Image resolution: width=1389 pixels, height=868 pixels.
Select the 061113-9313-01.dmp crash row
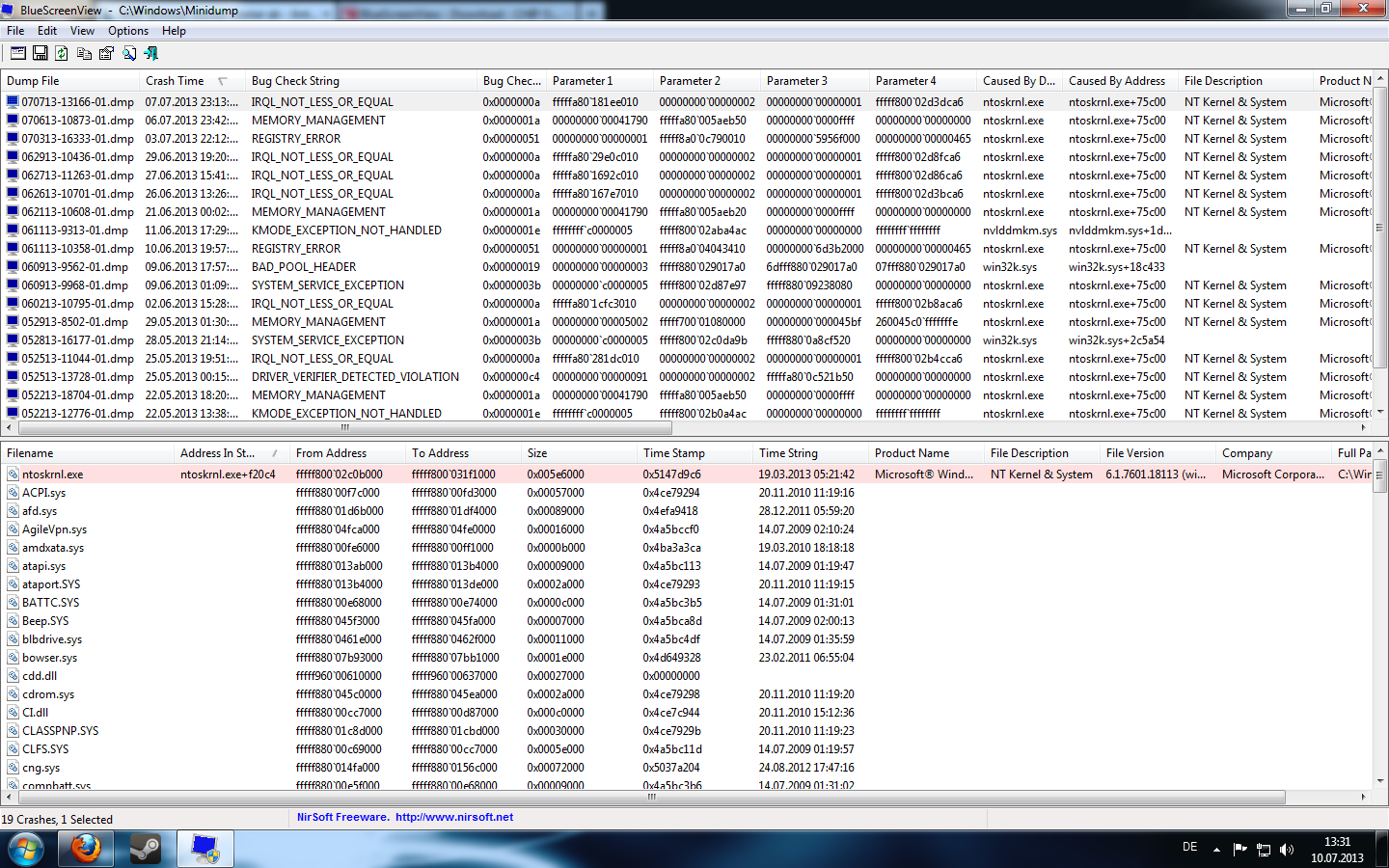pyautogui.click(x=74, y=231)
